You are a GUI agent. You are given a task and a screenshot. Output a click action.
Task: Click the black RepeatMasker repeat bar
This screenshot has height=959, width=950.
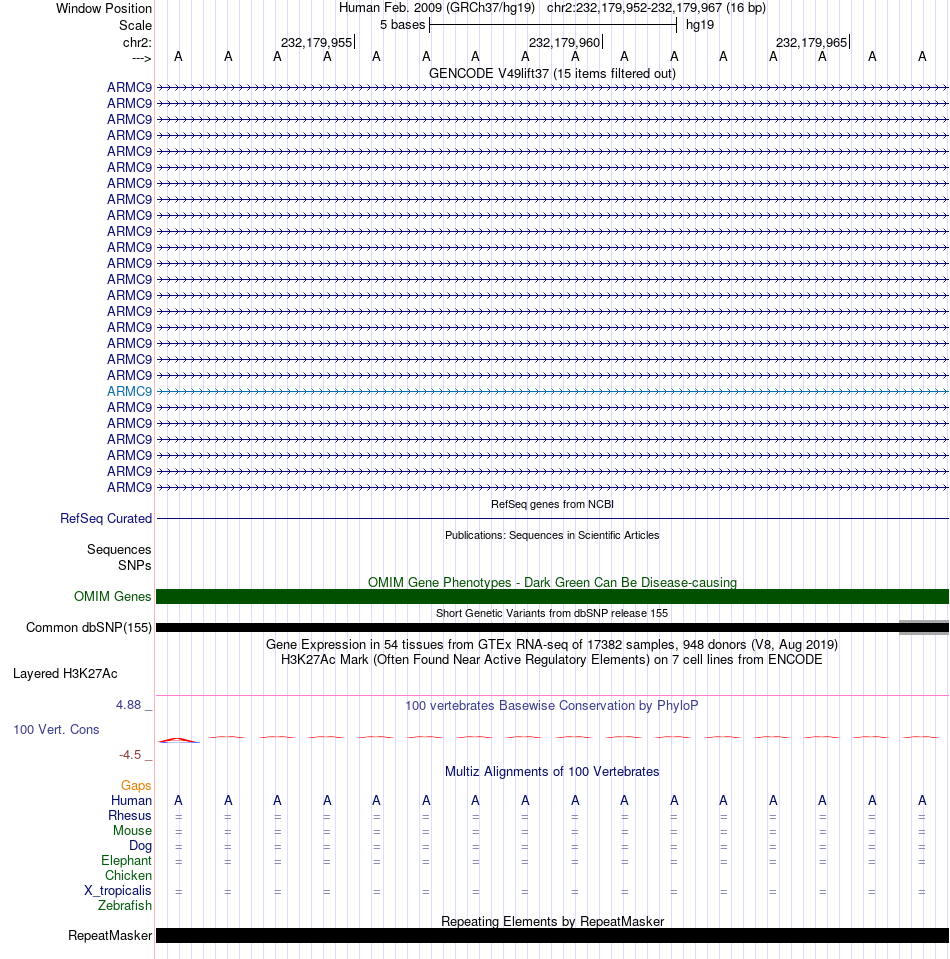coord(552,936)
